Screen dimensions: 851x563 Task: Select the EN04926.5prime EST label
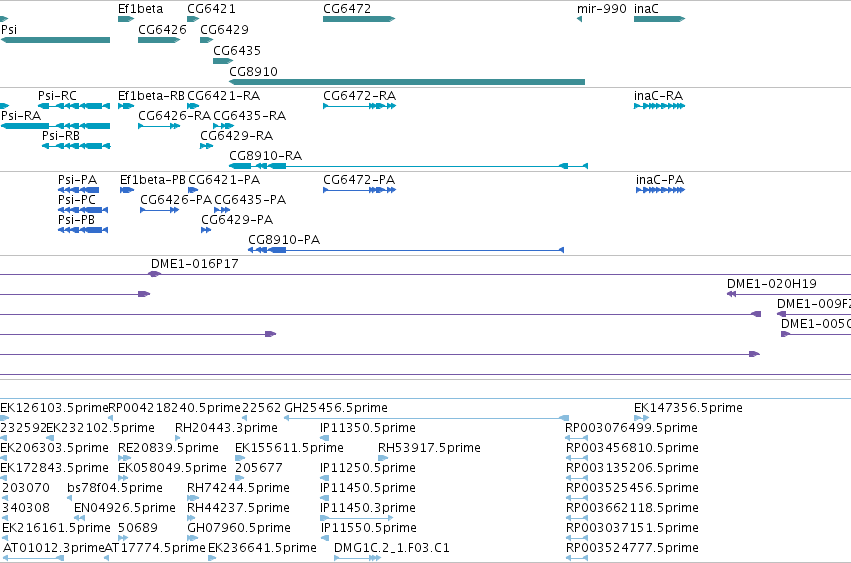pos(125,508)
